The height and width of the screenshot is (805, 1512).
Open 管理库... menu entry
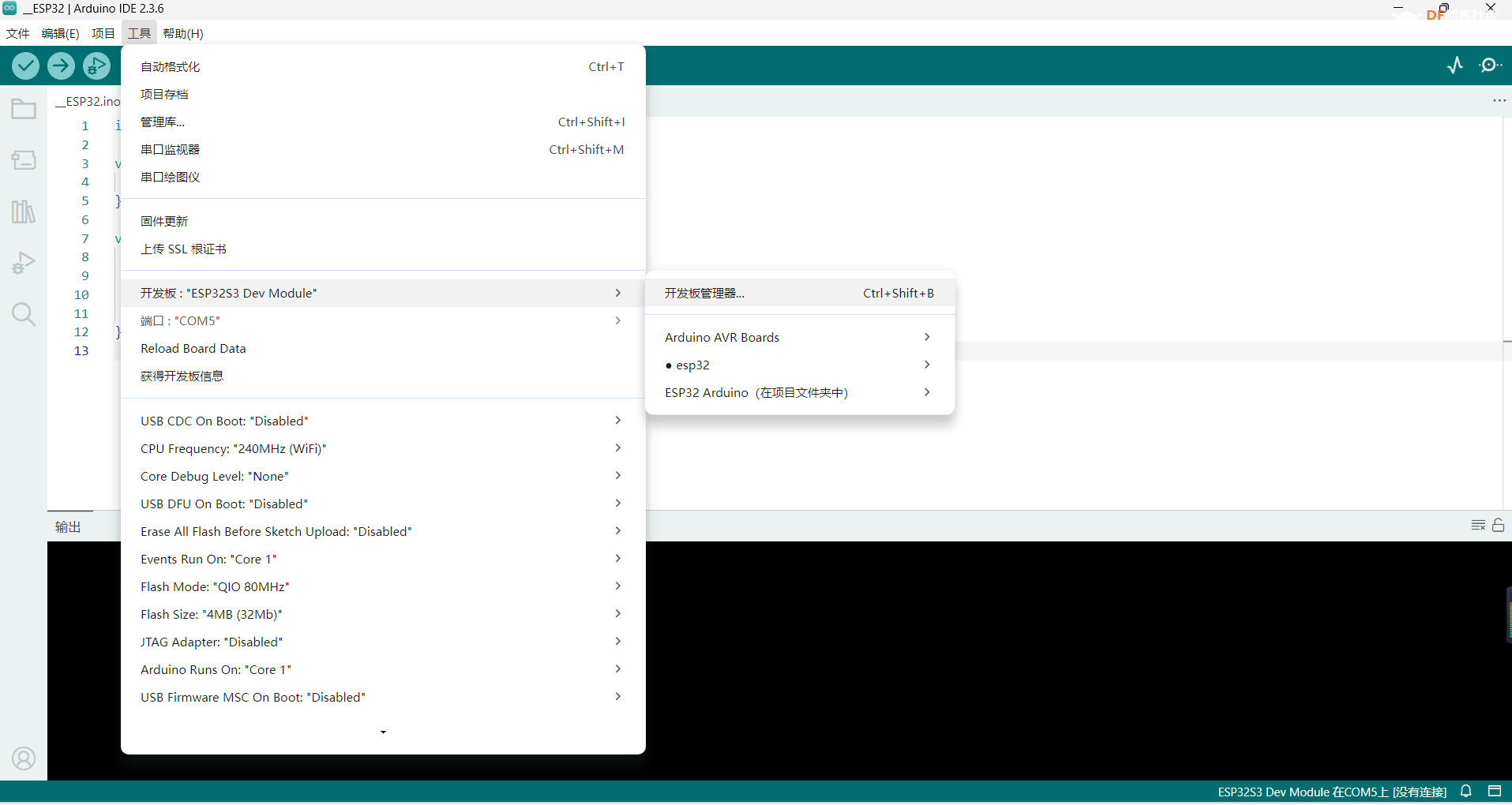pos(383,122)
